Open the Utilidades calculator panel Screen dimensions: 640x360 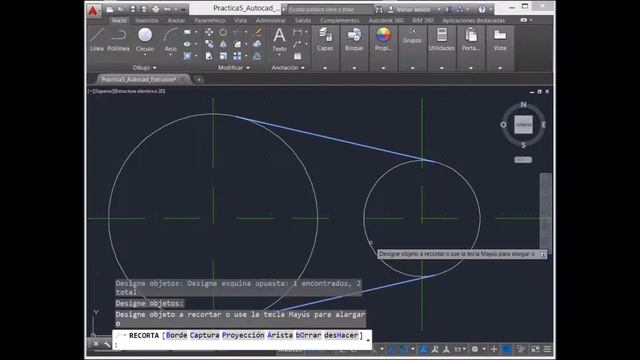(x=442, y=40)
